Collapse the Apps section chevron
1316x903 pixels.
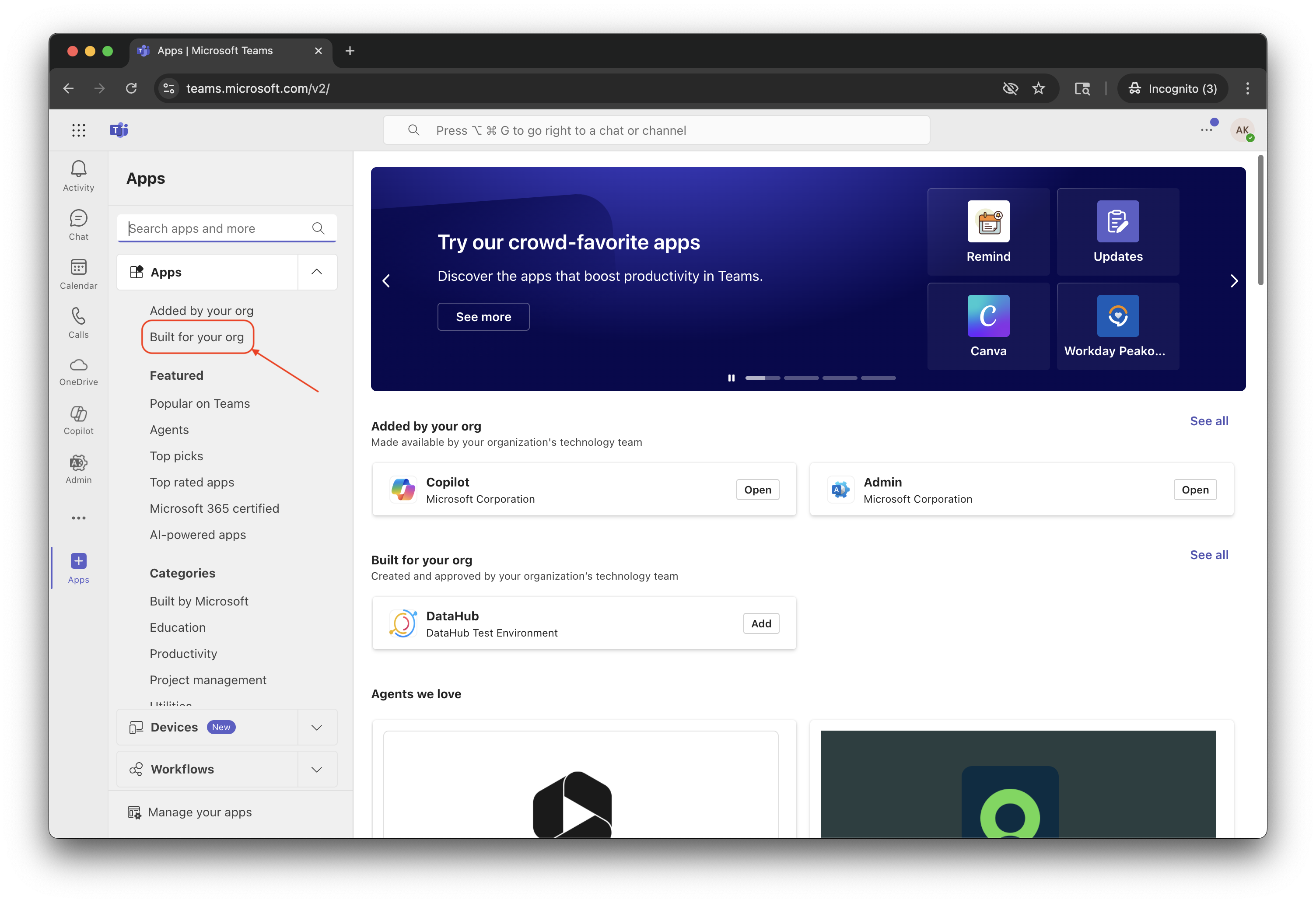pos(317,272)
